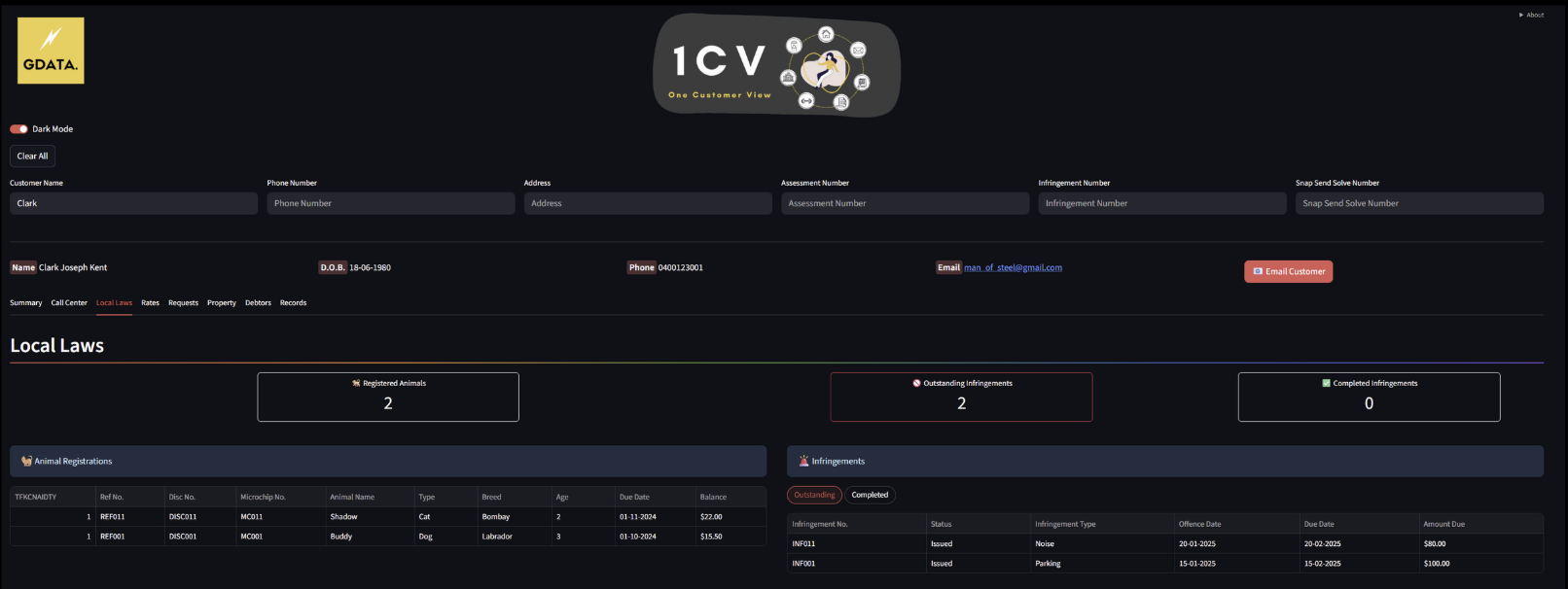
Task: Click the Noise infringement type cell
Action: tap(1102, 543)
